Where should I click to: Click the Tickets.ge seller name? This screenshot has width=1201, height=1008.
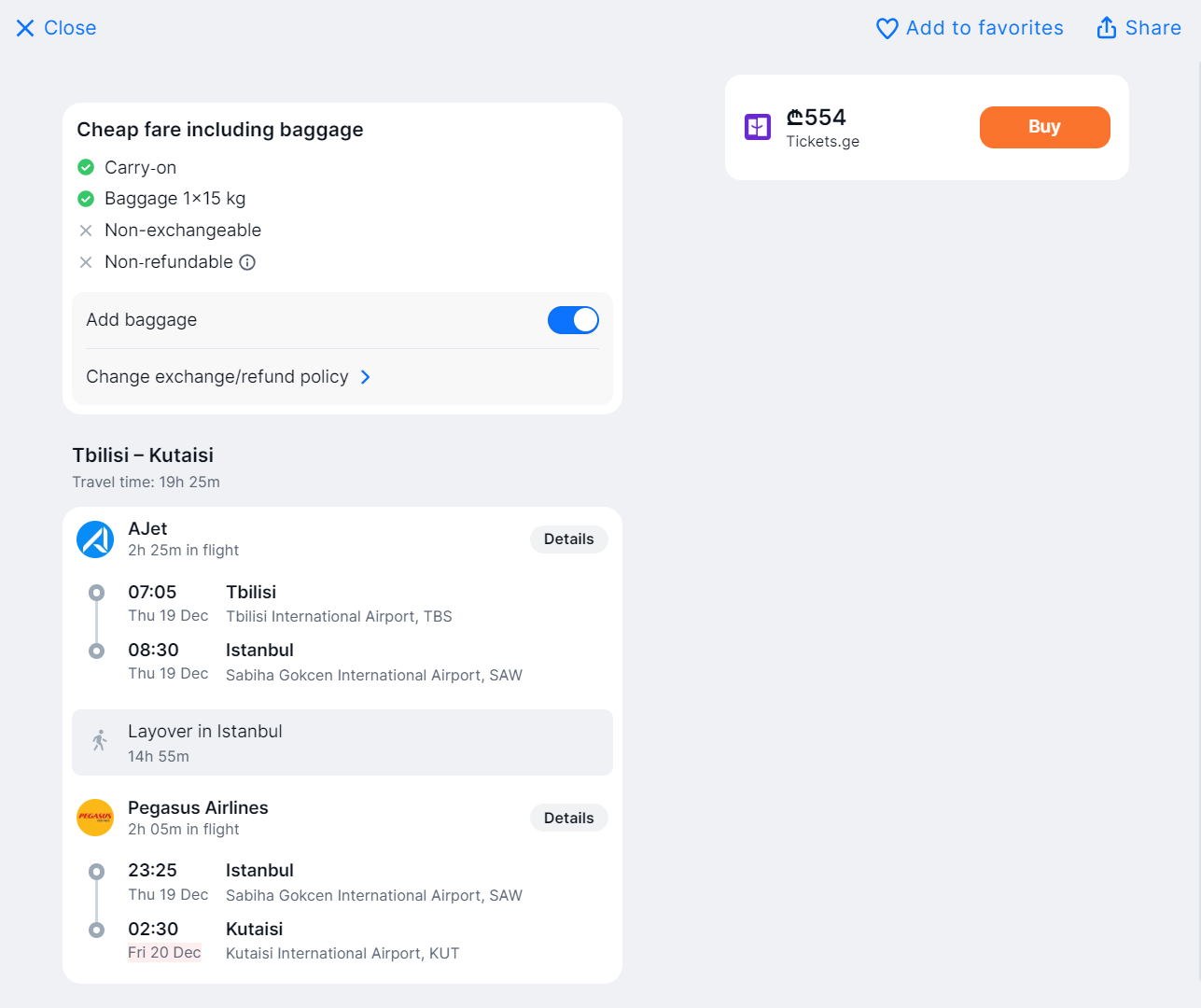tap(822, 142)
